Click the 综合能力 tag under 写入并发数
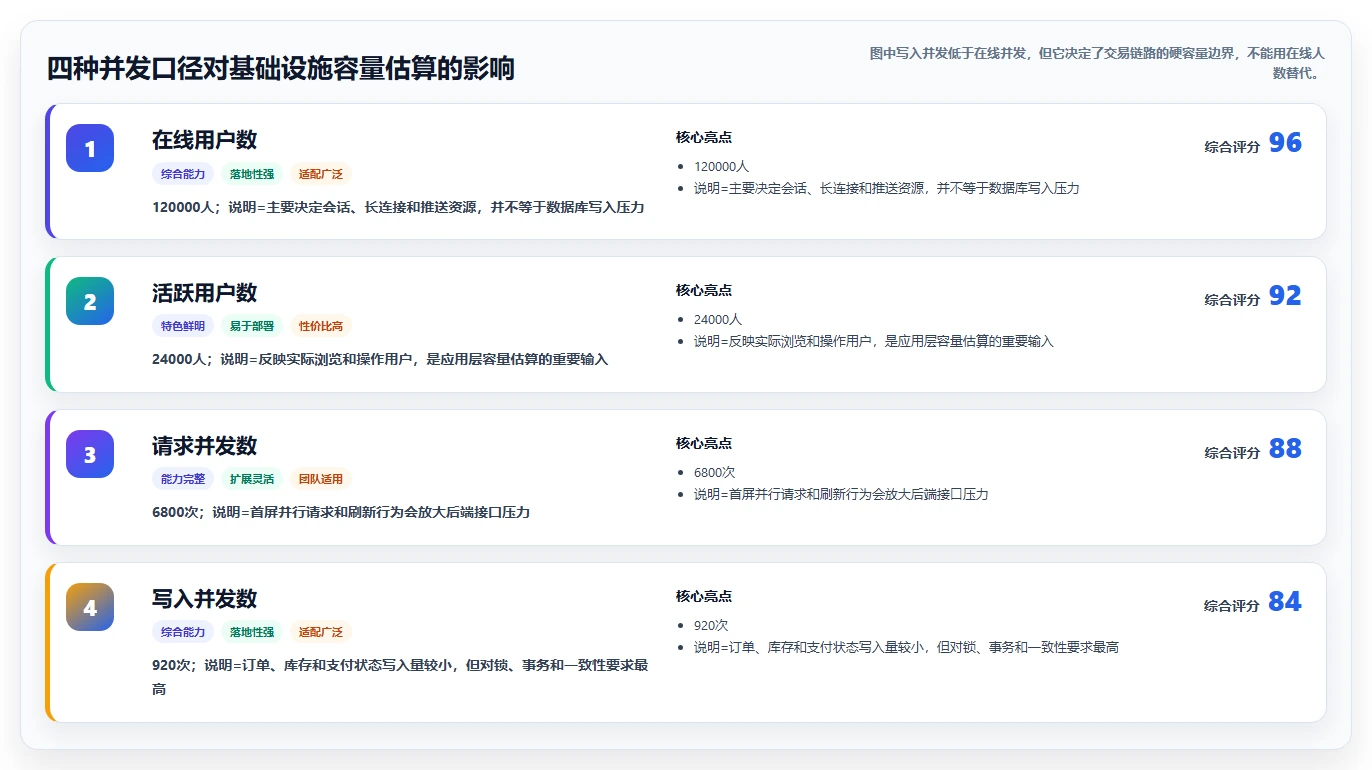This screenshot has height=770, width=1372. tap(183, 633)
